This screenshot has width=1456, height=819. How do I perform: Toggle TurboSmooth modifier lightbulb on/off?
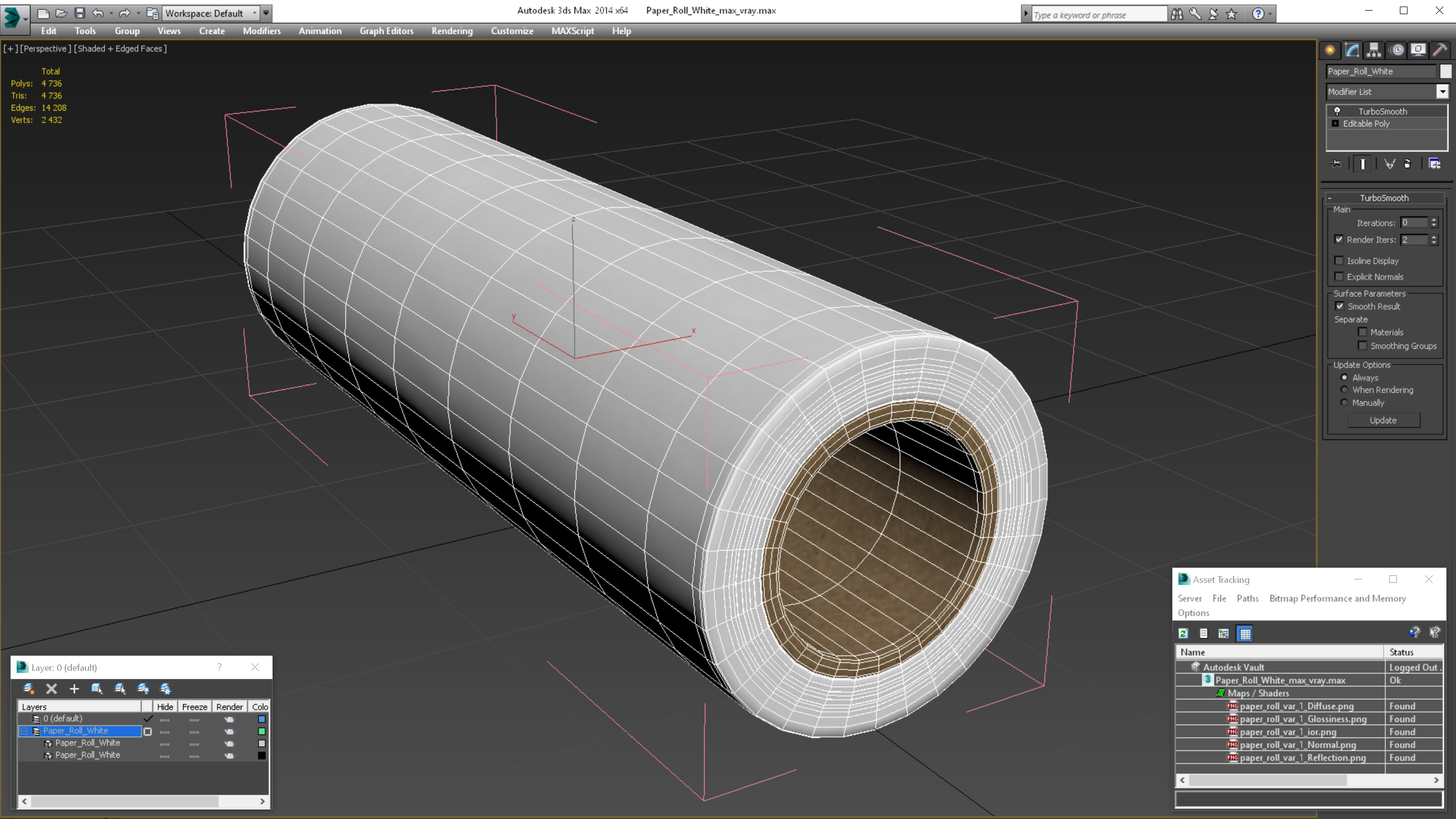[1337, 111]
